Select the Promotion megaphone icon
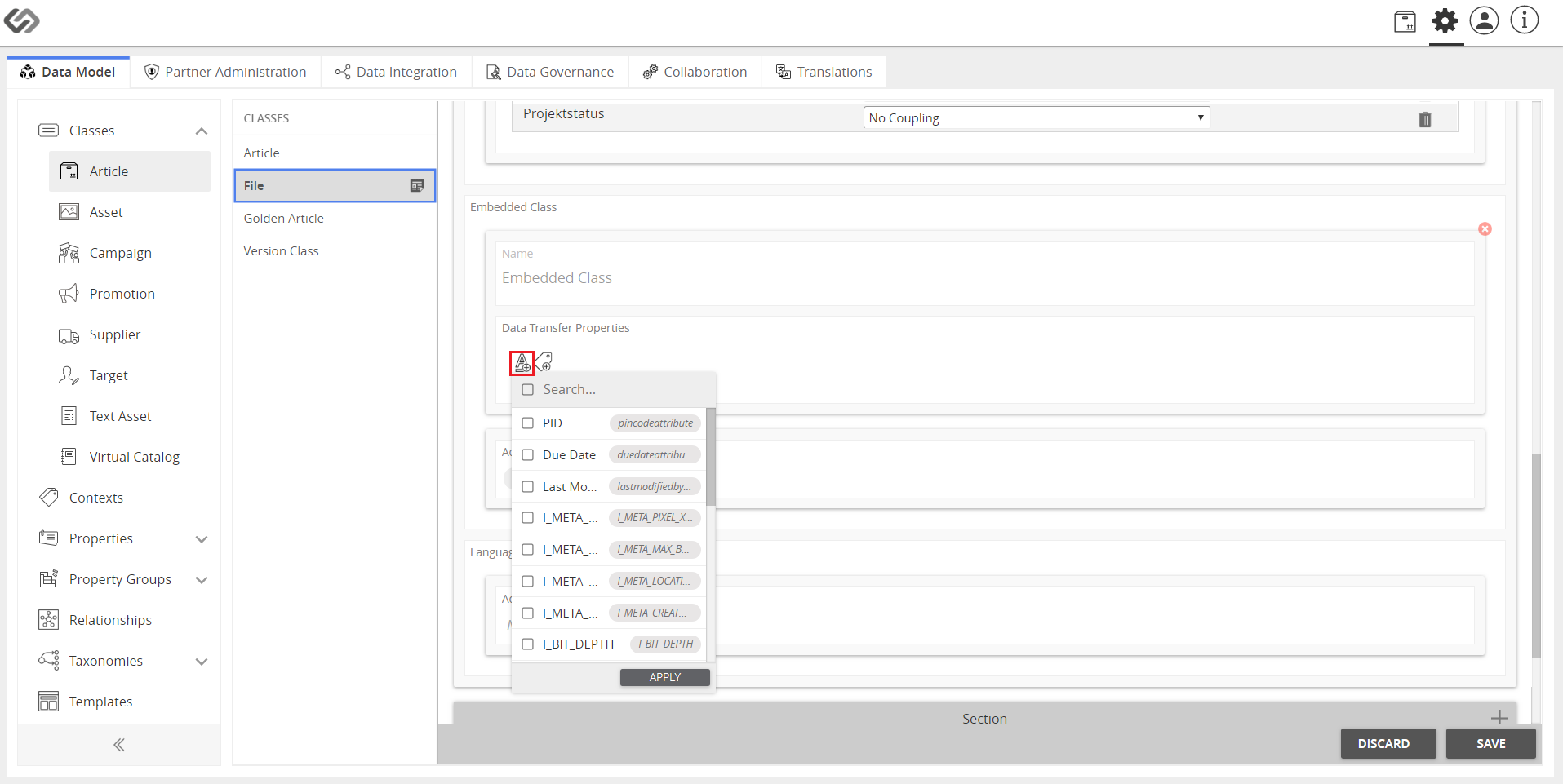 pyautogui.click(x=69, y=294)
